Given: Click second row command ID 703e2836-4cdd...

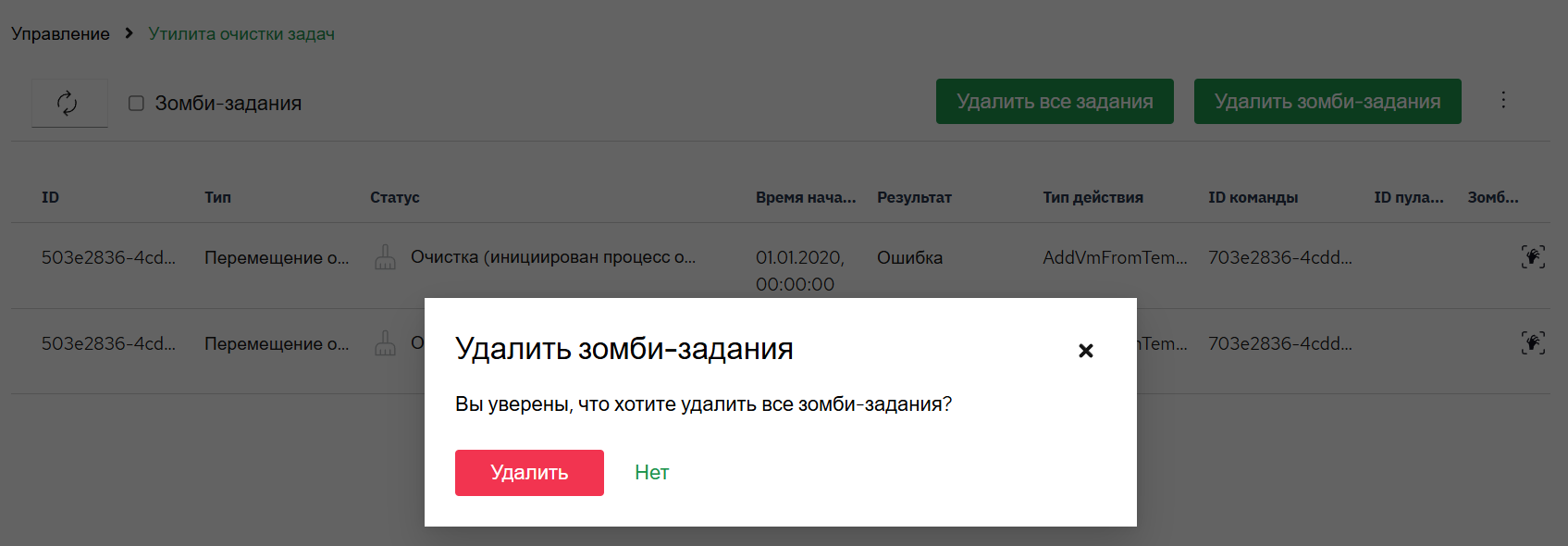Looking at the screenshot, I should 1280,343.
